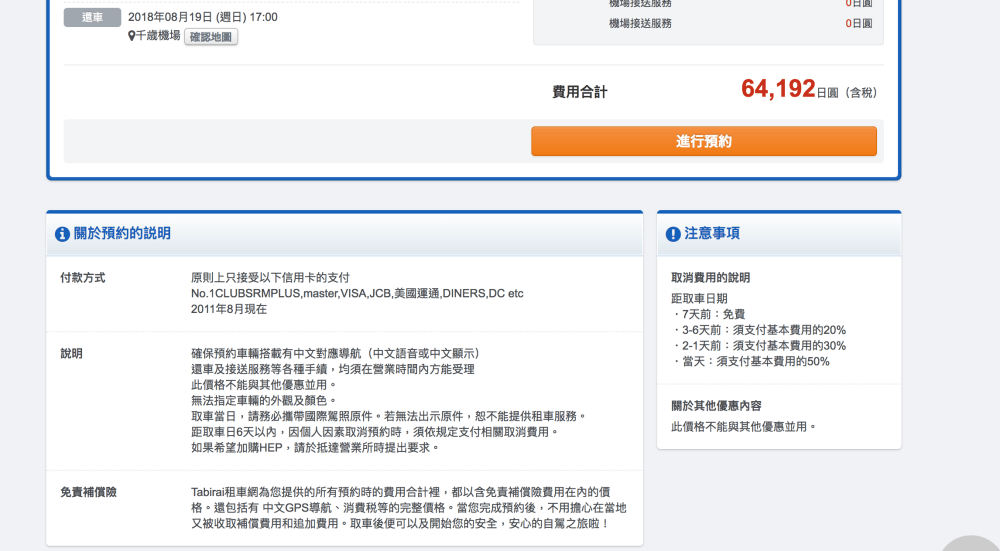This screenshot has width=1000, height=551.
Task: Click the 費用合計 label
Action: (580, 92)
